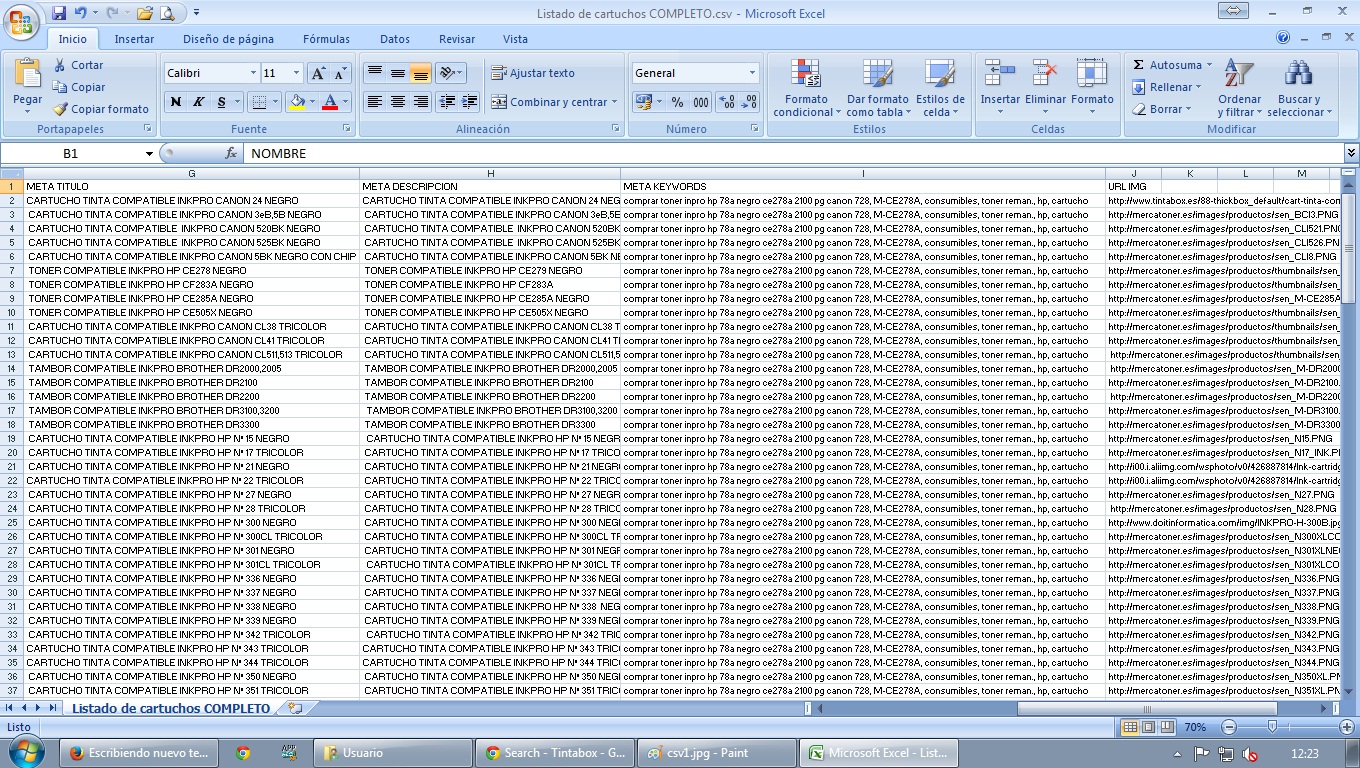Copy selection with Copiar
This screenshot has width=1360, height=768.
(78, 87)
